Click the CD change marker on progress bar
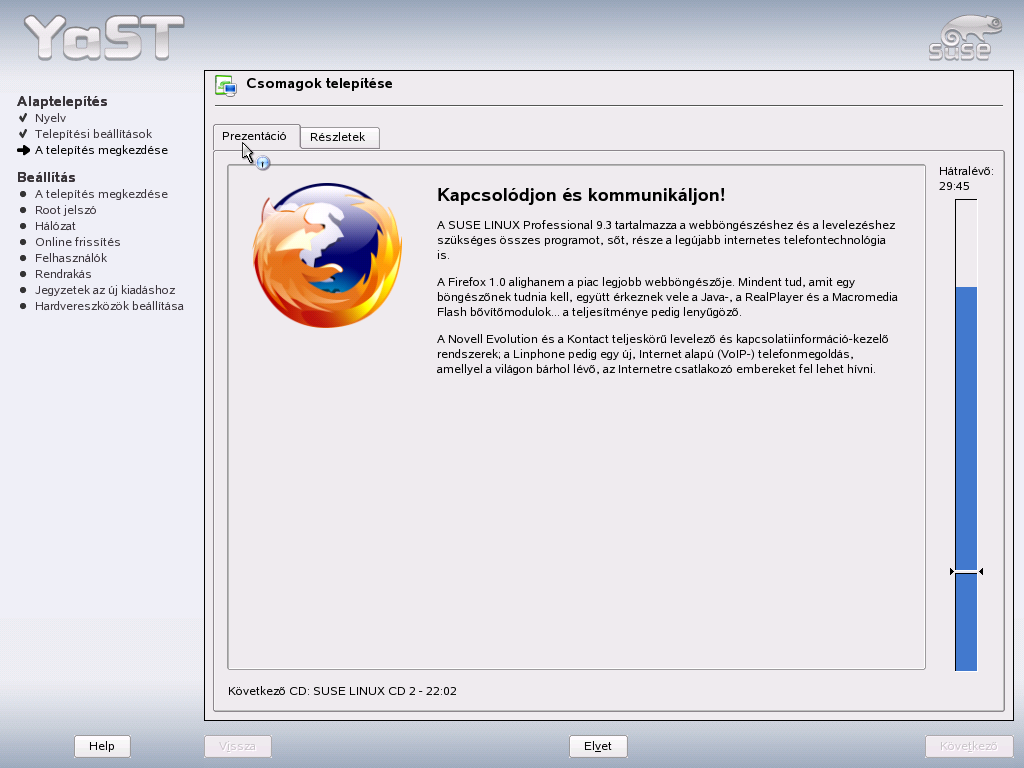This screenshot has width=1024, height=768. [x=966, y=571]
